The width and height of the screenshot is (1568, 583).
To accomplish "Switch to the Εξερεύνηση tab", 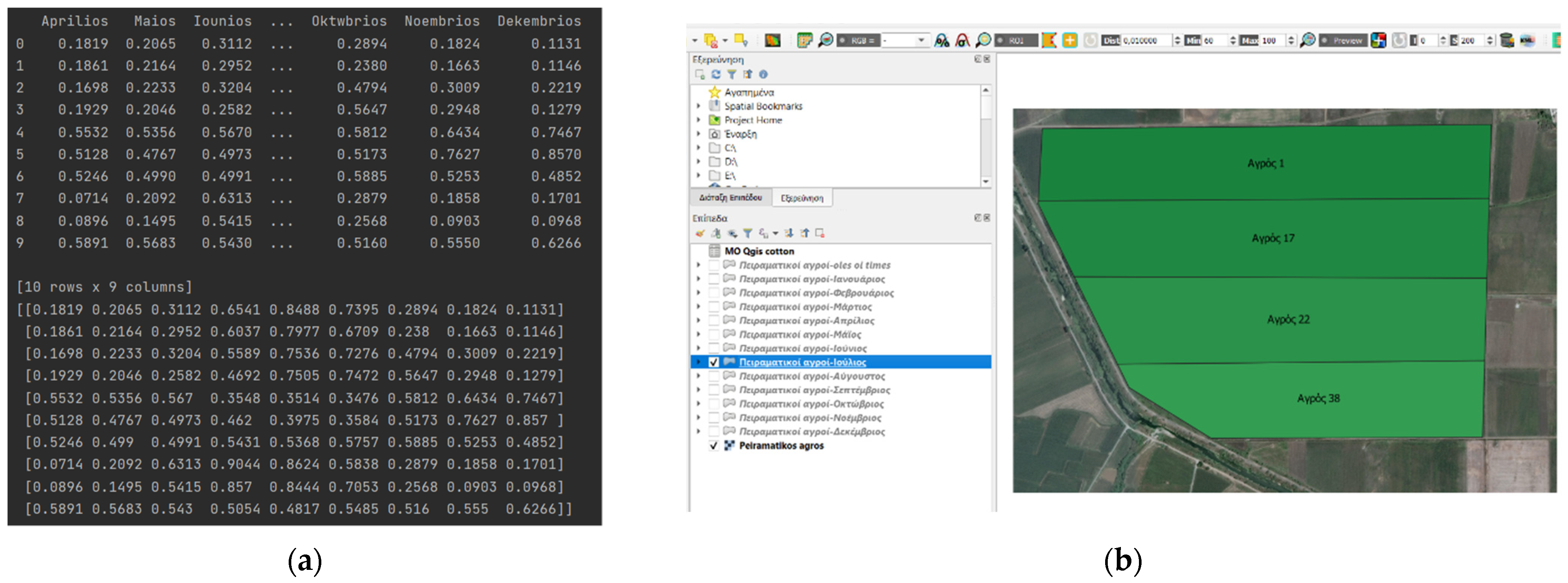I will click(x=802, y=198).
